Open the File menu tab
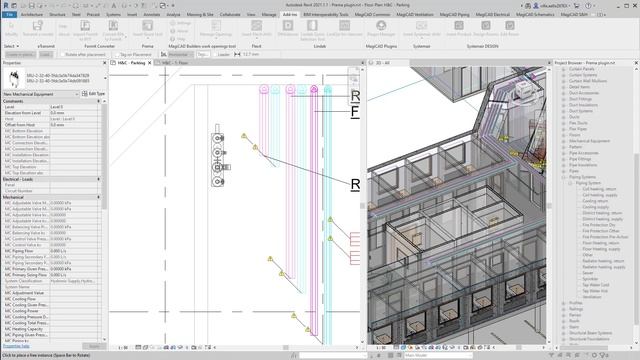Screen dimensions: 640x360 pos(9,14)
